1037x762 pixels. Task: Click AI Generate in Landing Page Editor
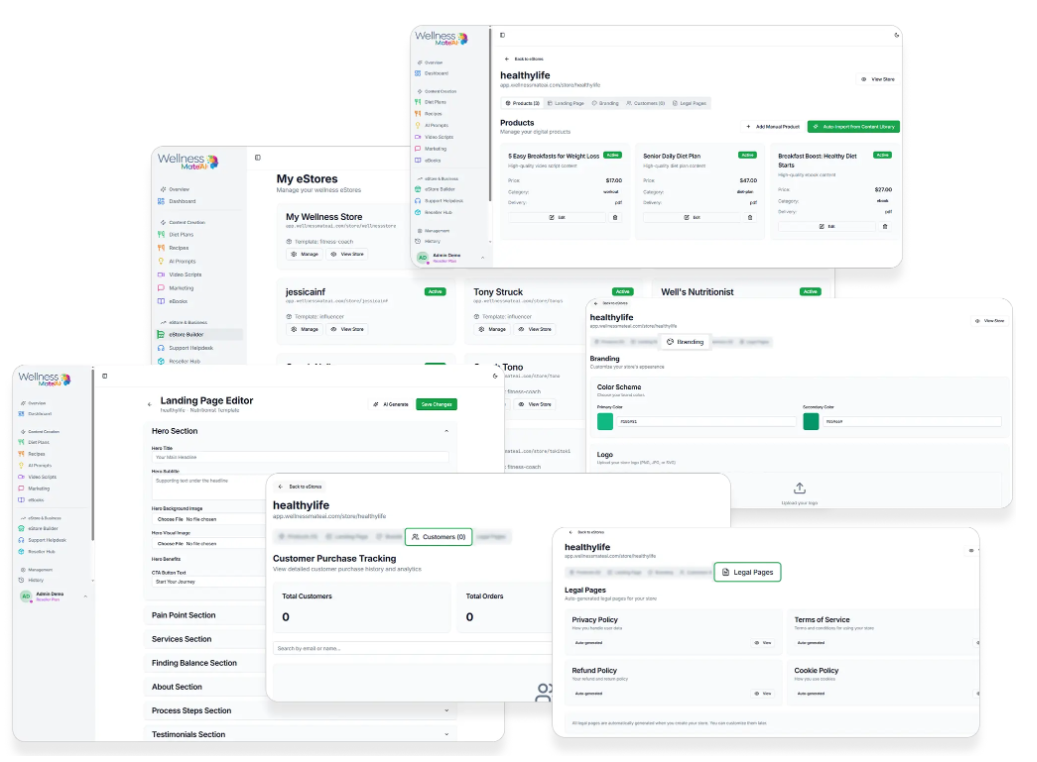click(391, 404)
